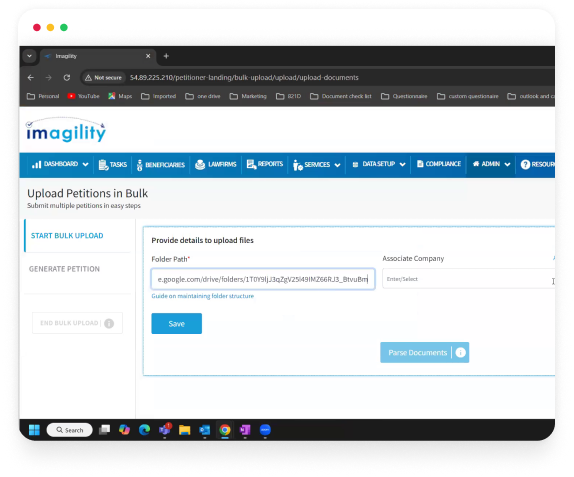Image resolution: width=574 pixels, height=477 pixels.
Task: Open OneNote from taskbar
Action: tap(245, 430)
